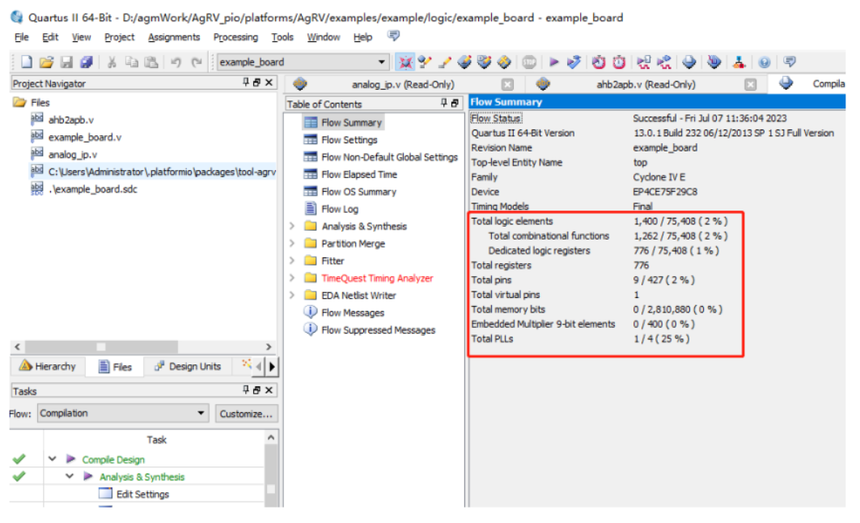Click the New file toolbar icon
Screen dimensions: 860x523
click(26, 62)
